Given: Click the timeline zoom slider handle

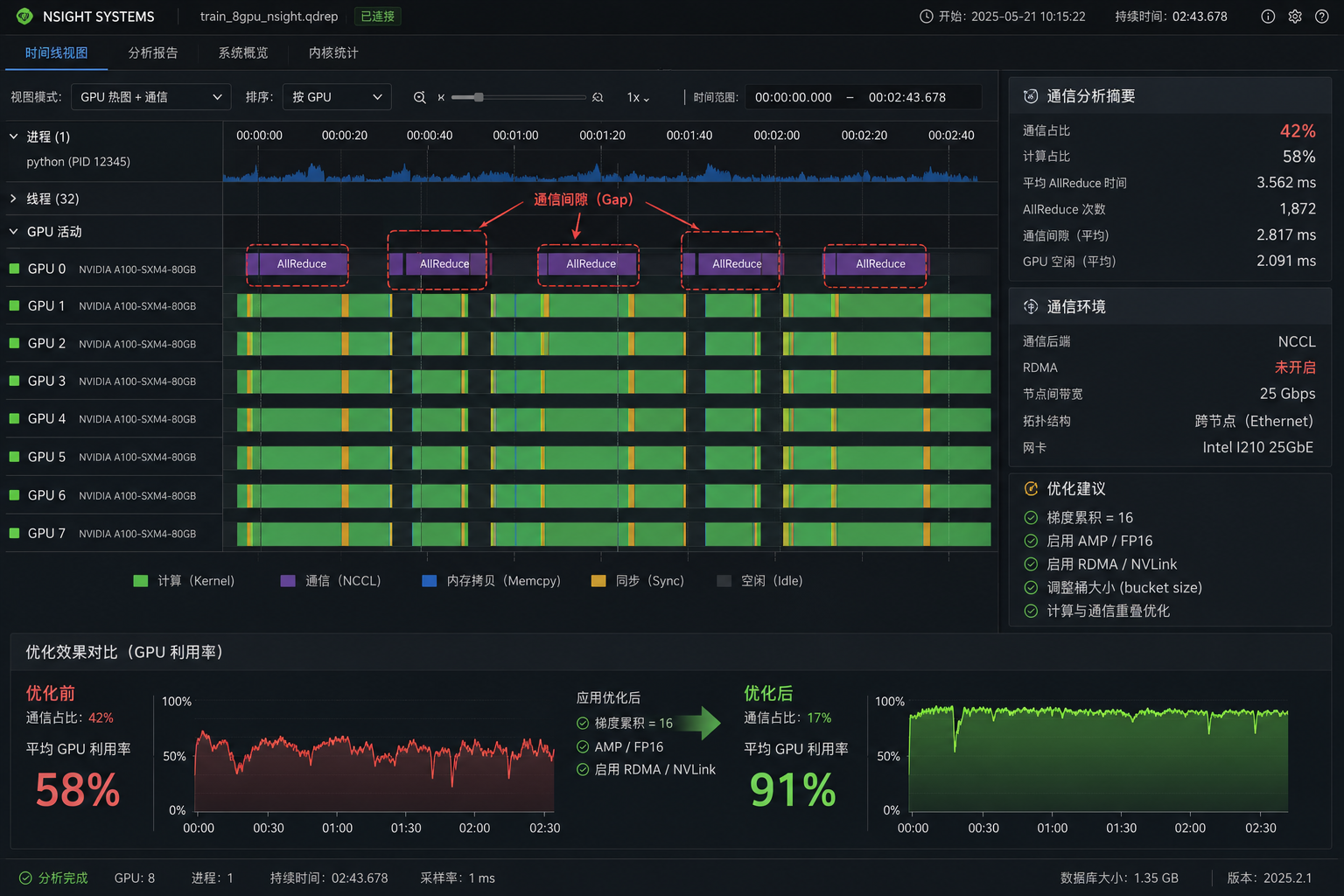Looking at the screenshot, I should coord(479,97).
